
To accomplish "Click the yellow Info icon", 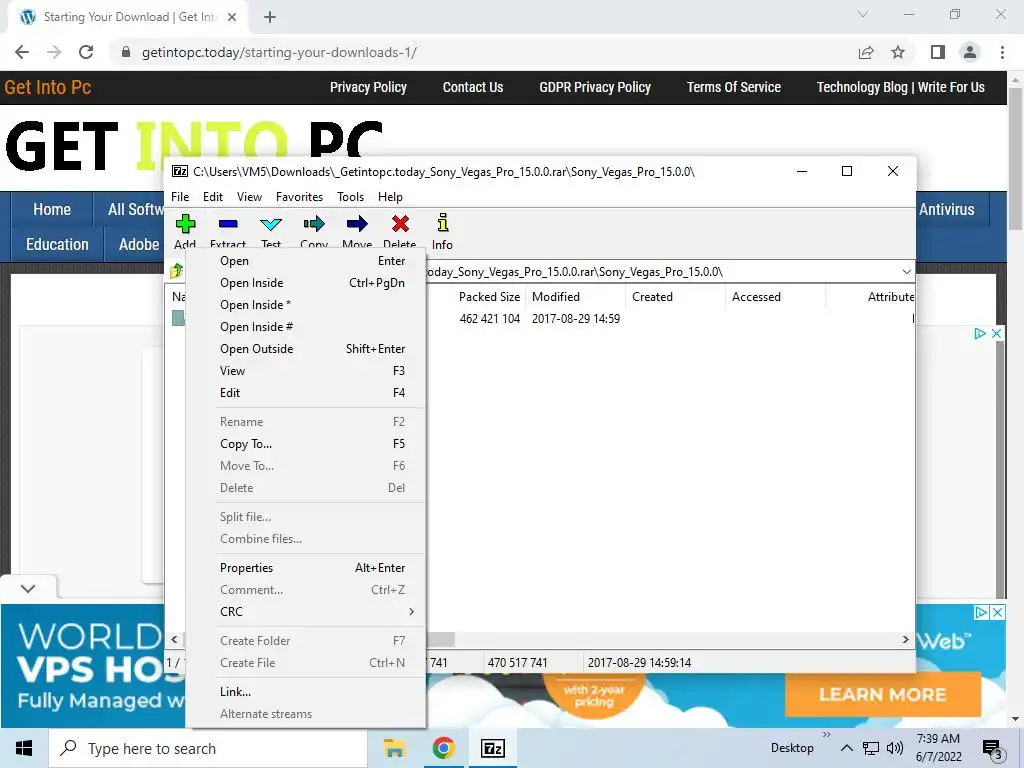I will (443, 223).
